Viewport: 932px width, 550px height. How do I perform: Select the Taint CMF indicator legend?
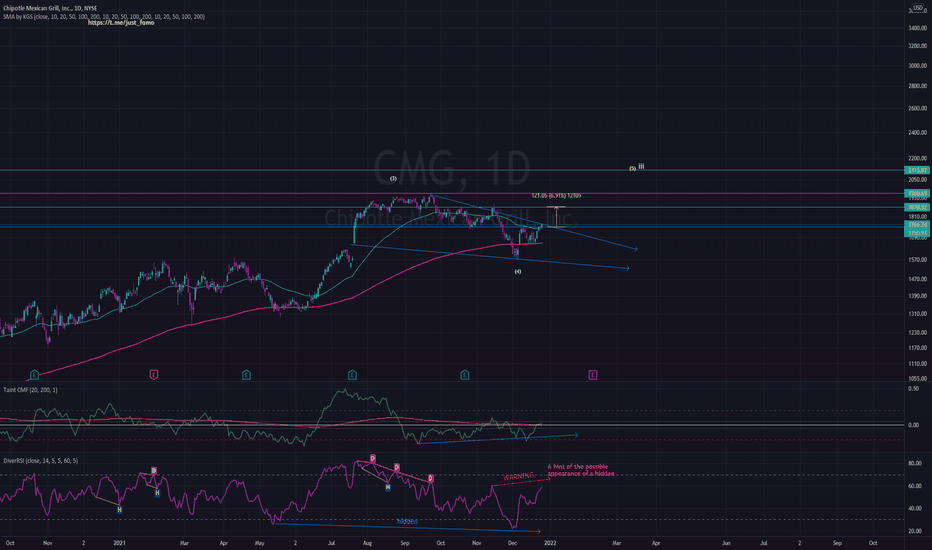[x=30, y=390]
